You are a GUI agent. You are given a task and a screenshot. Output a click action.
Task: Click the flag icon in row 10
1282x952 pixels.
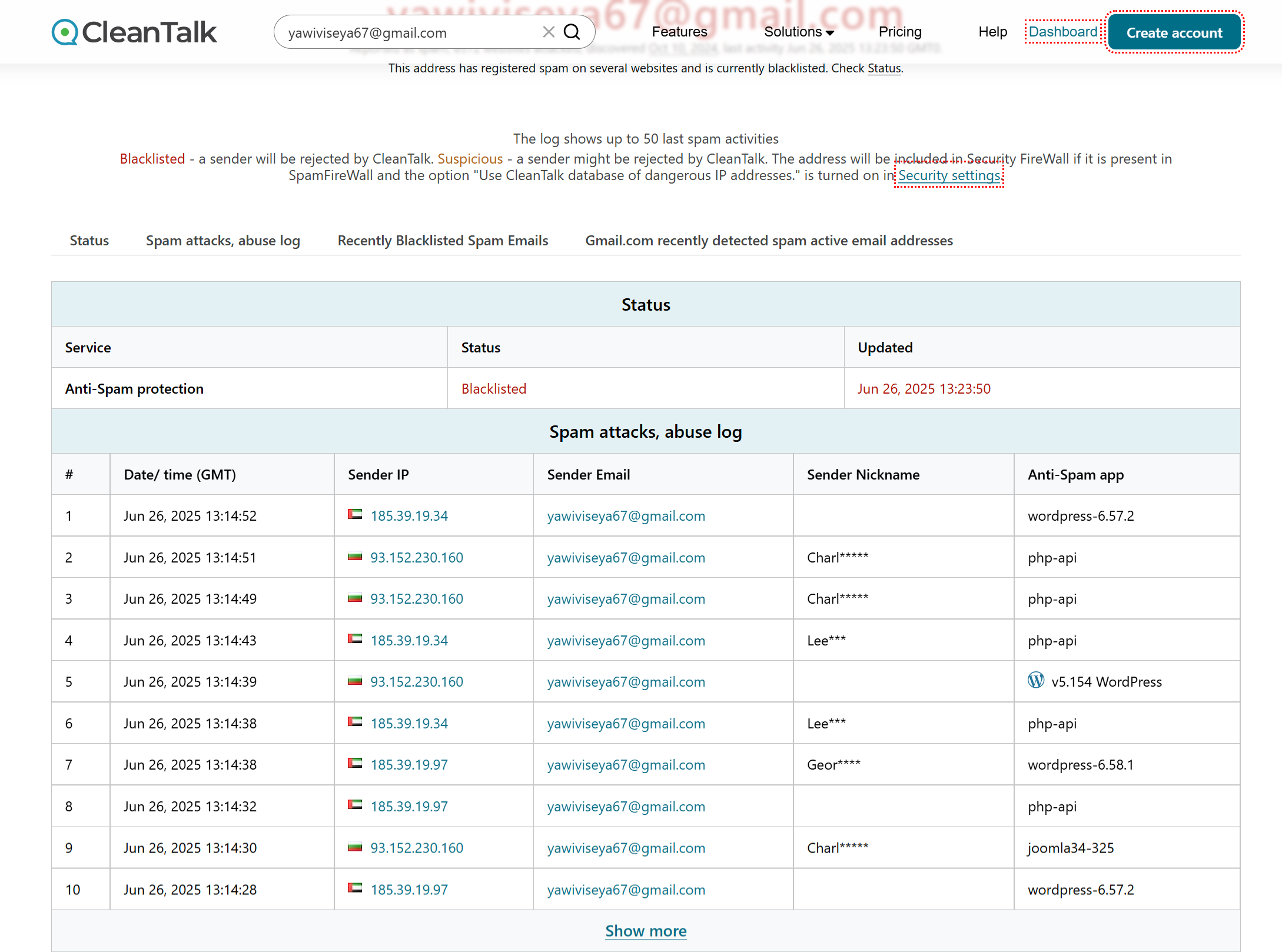(355, 888)
